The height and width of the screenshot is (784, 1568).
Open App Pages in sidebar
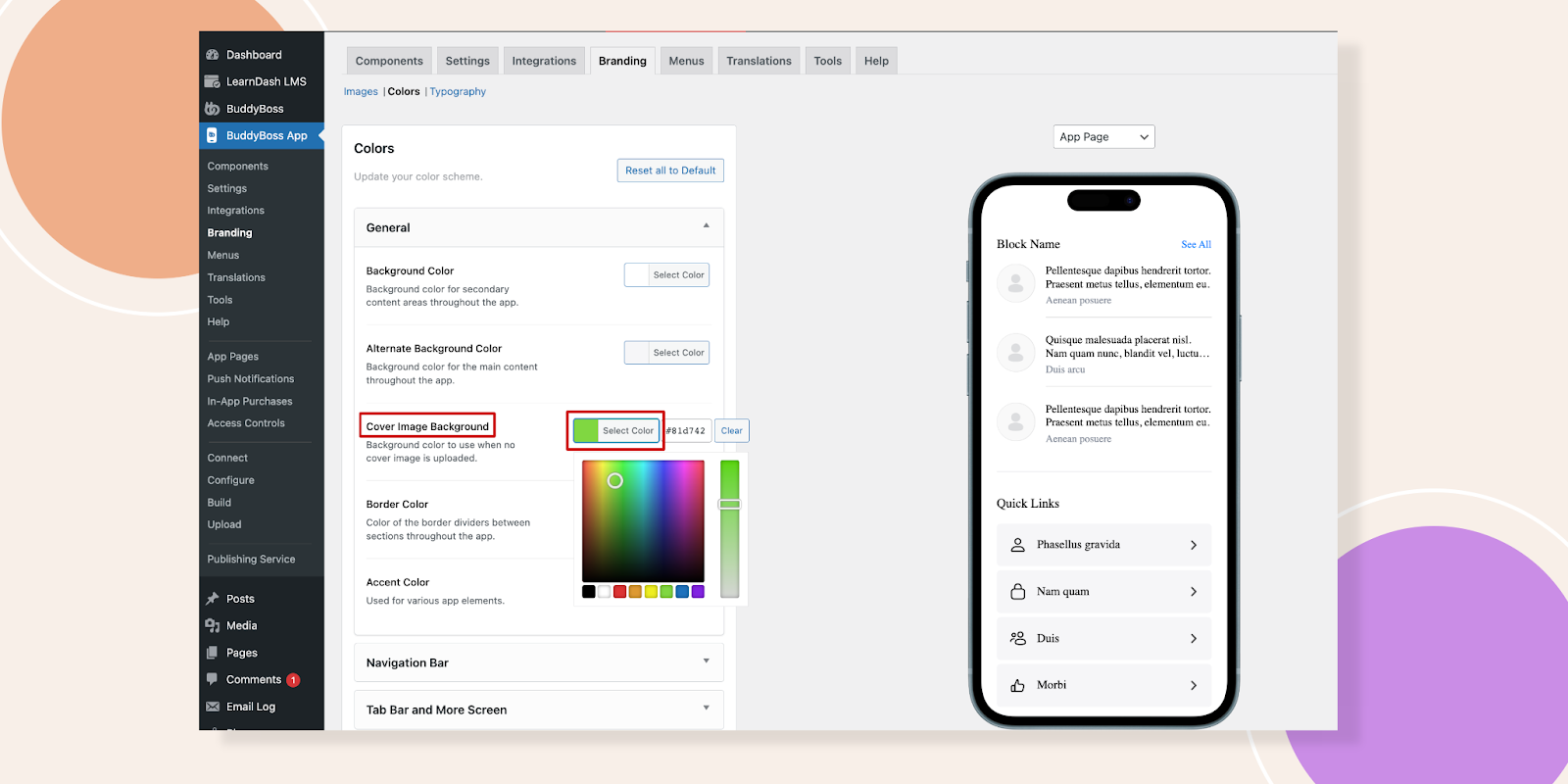coord(233,357)
